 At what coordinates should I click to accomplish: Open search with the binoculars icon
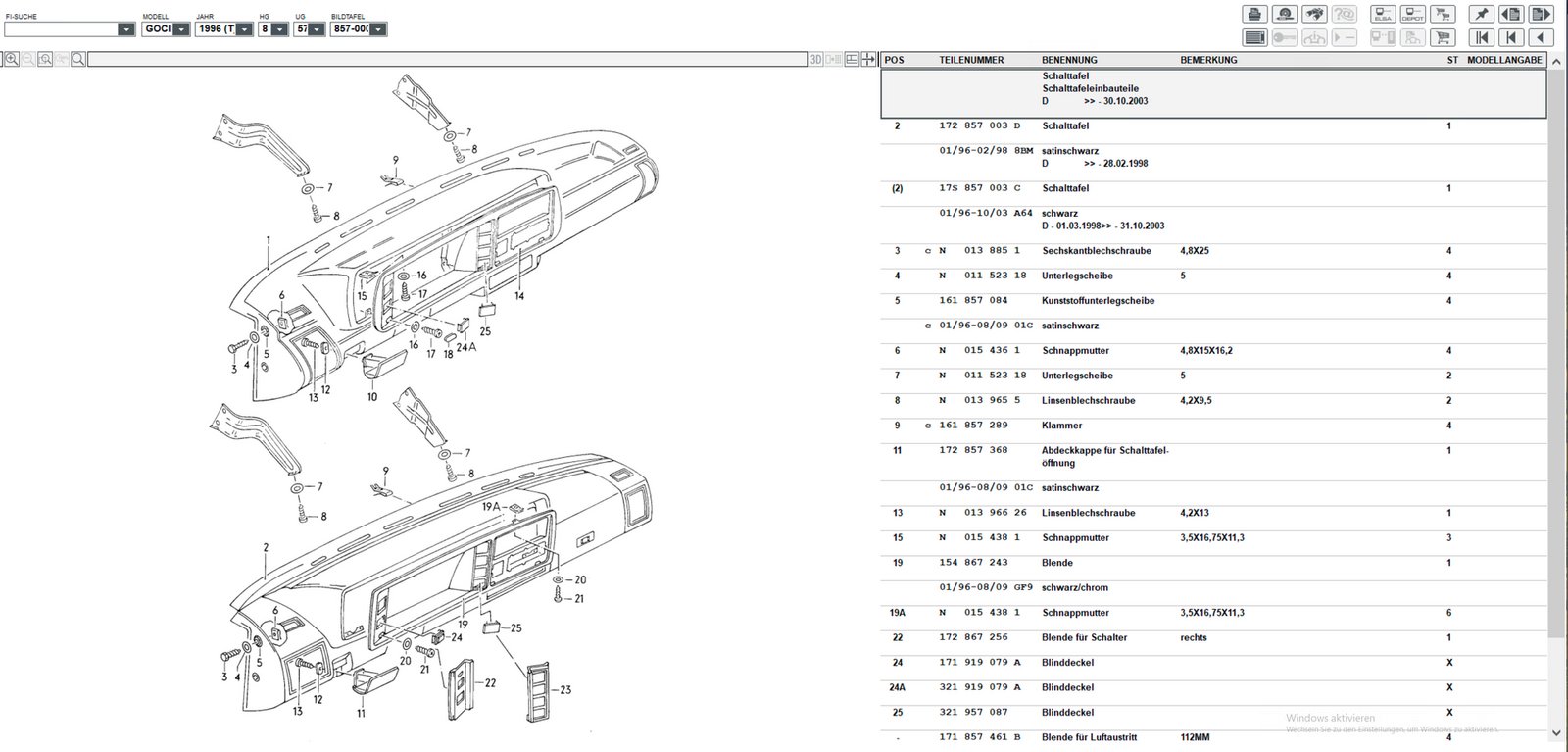pos(1314,14)
